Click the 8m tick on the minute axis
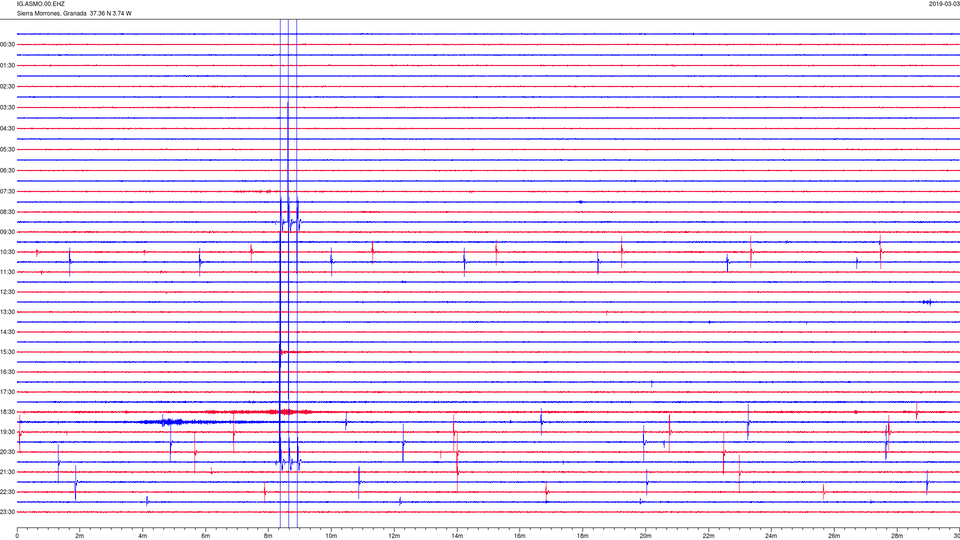Screen dimensions: 960x540 coord(268,536)
